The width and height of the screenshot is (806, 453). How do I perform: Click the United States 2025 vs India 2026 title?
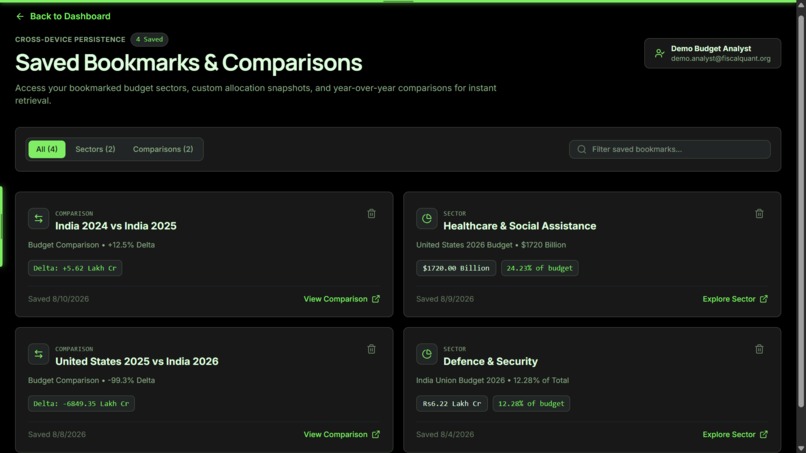[x=137, y=361]
